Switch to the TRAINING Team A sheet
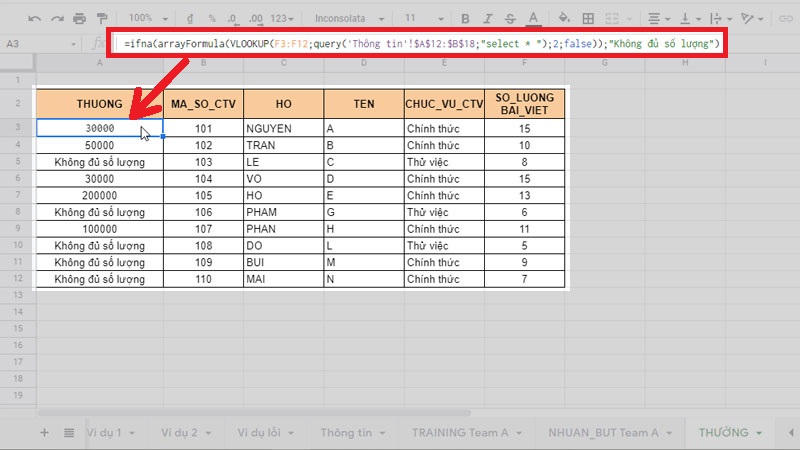 pyautogui.click(x=460, y=433)
